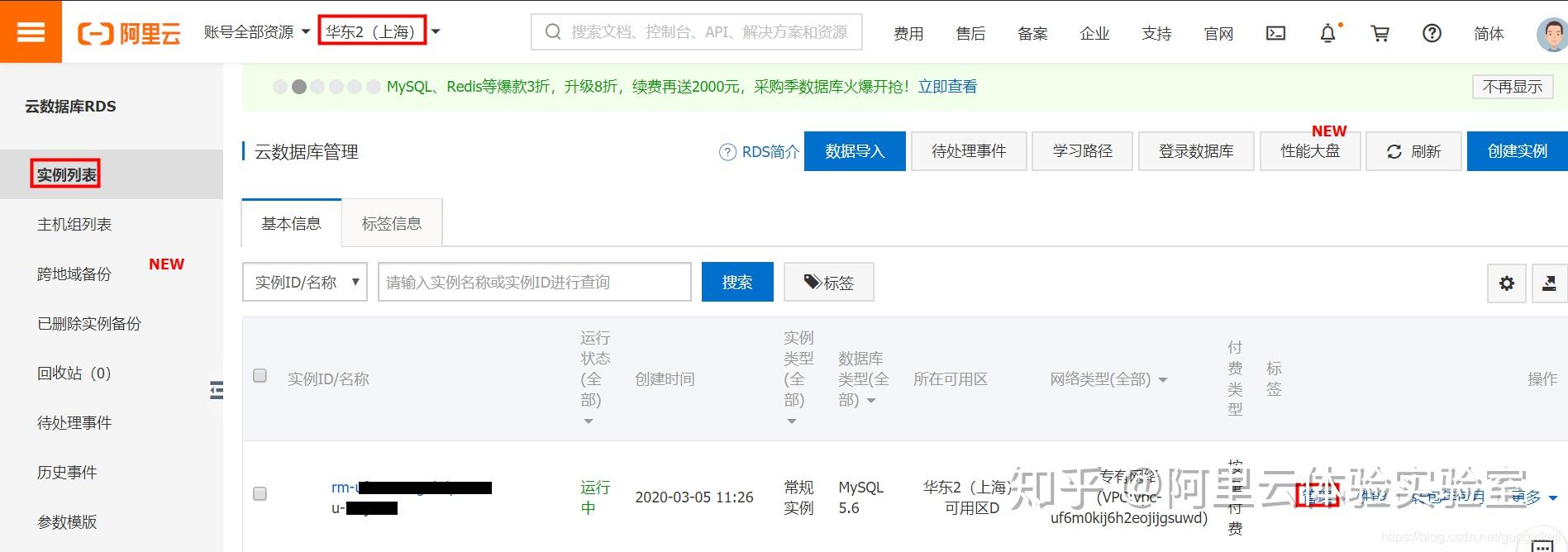
Task: Click 不再显示 on the banner
Action: point(1513,86)
